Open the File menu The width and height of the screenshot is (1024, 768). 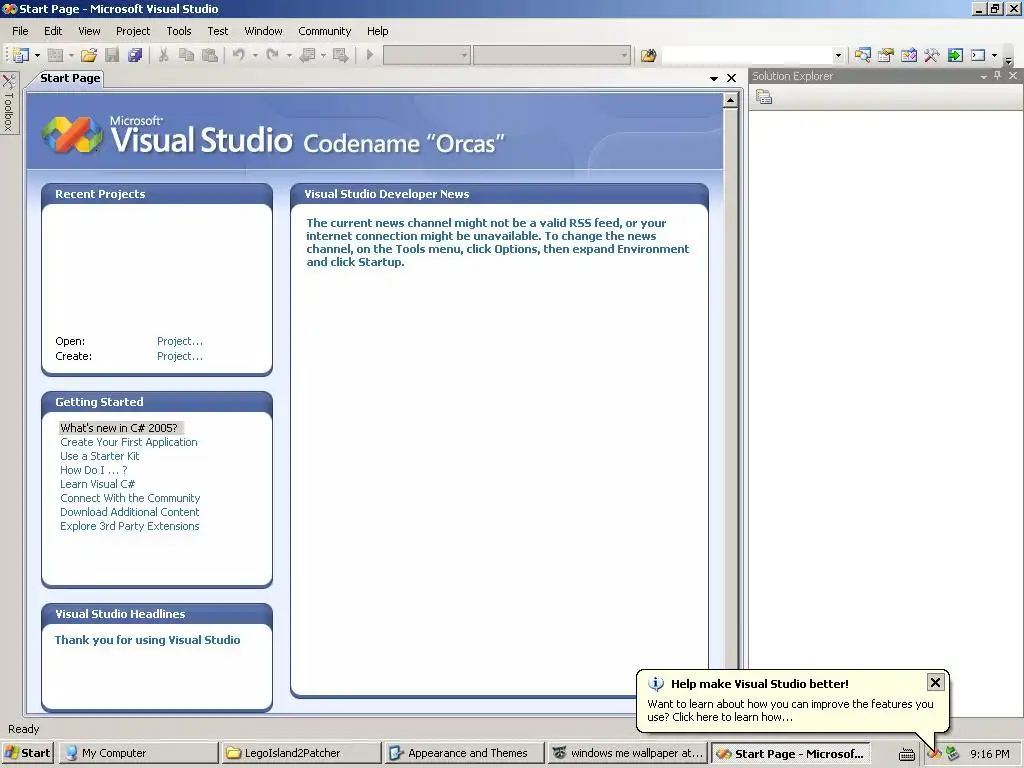click(20, 31)
